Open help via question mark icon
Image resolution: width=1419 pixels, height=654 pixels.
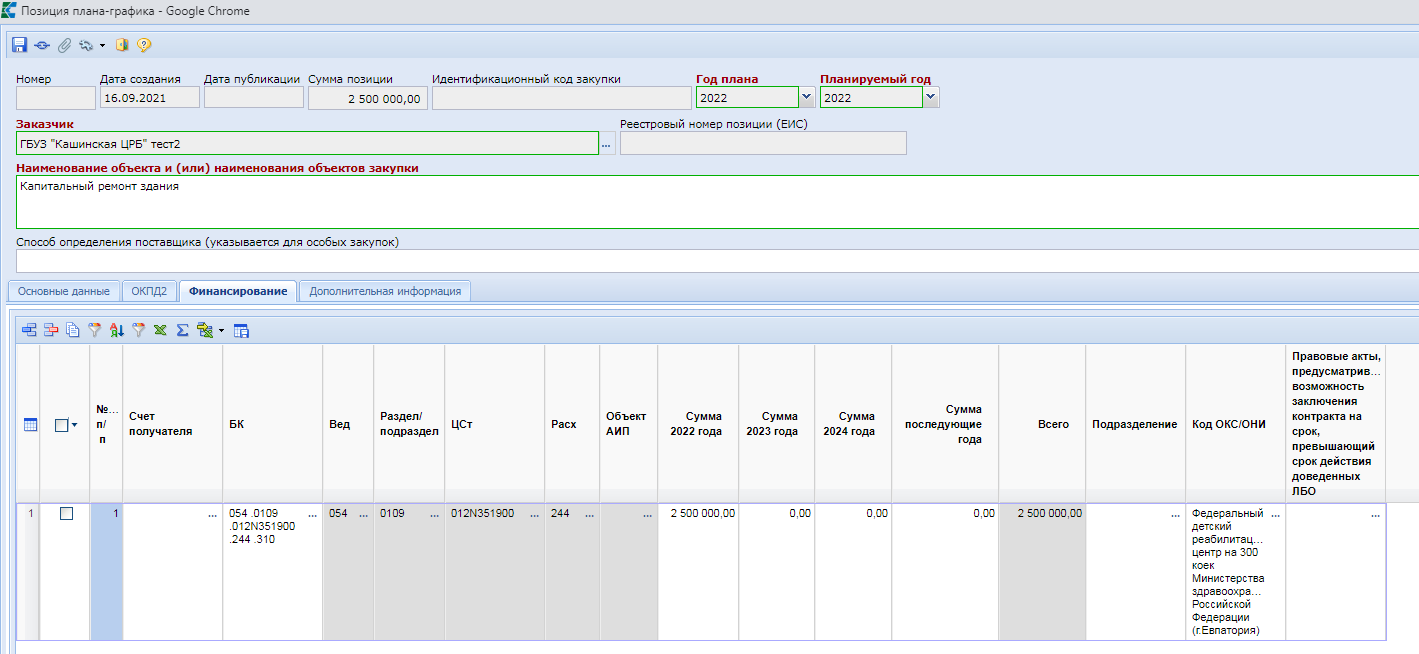pos(144,45)
